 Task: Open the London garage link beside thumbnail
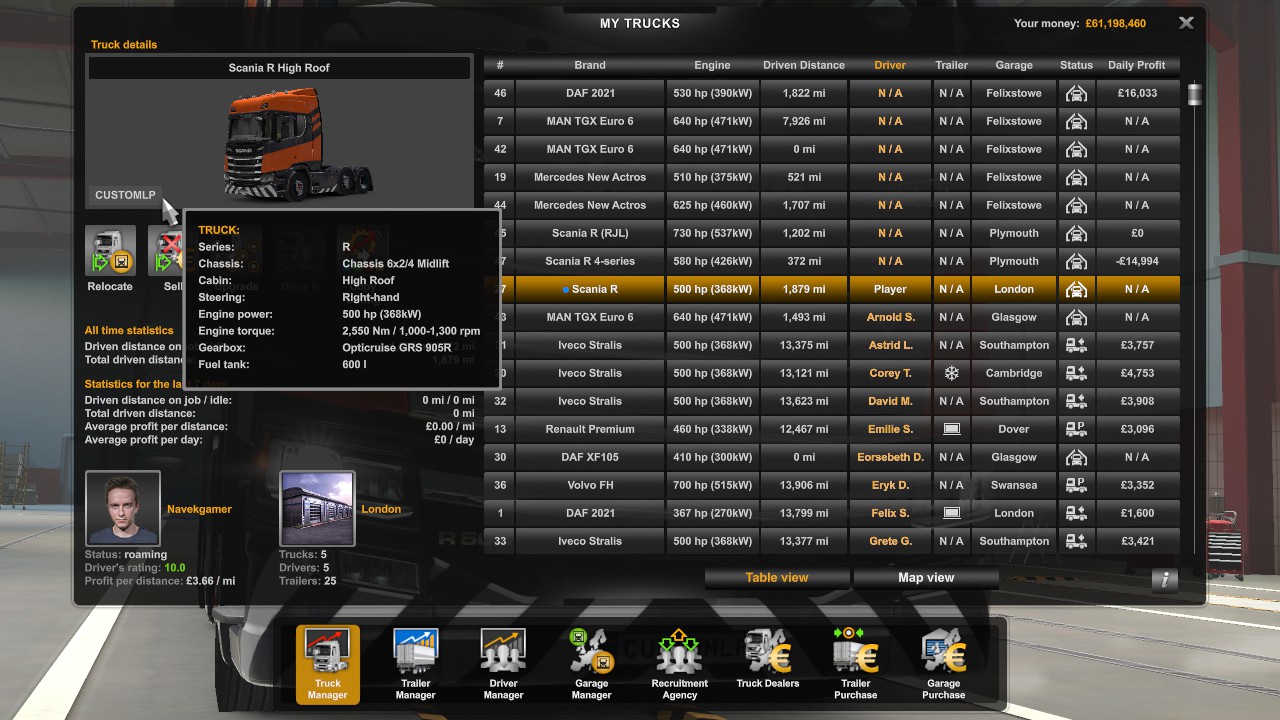[x=381, y=509]
